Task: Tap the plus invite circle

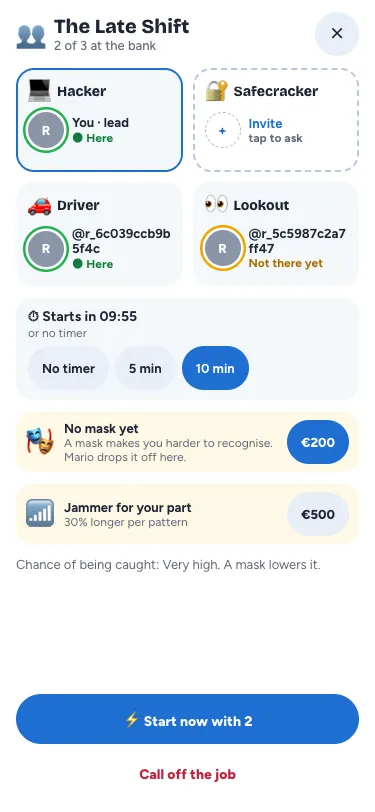Action: [x=223, y=130]
